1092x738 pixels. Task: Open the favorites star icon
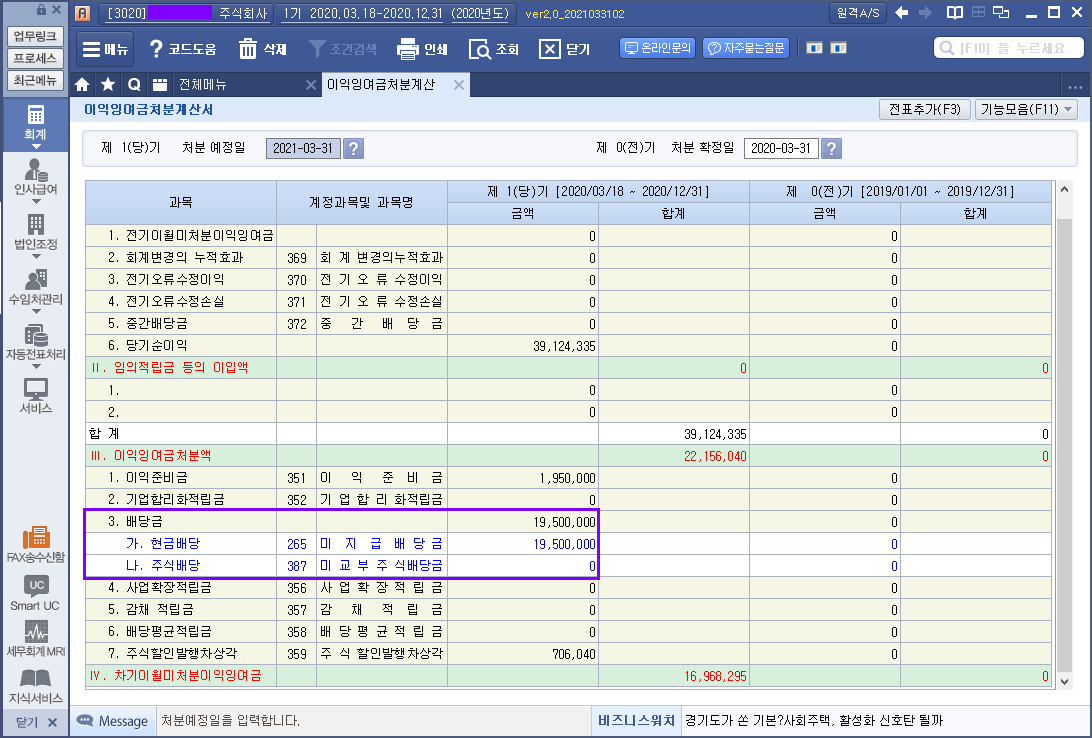pyautogui.click(x=107, y=85)
